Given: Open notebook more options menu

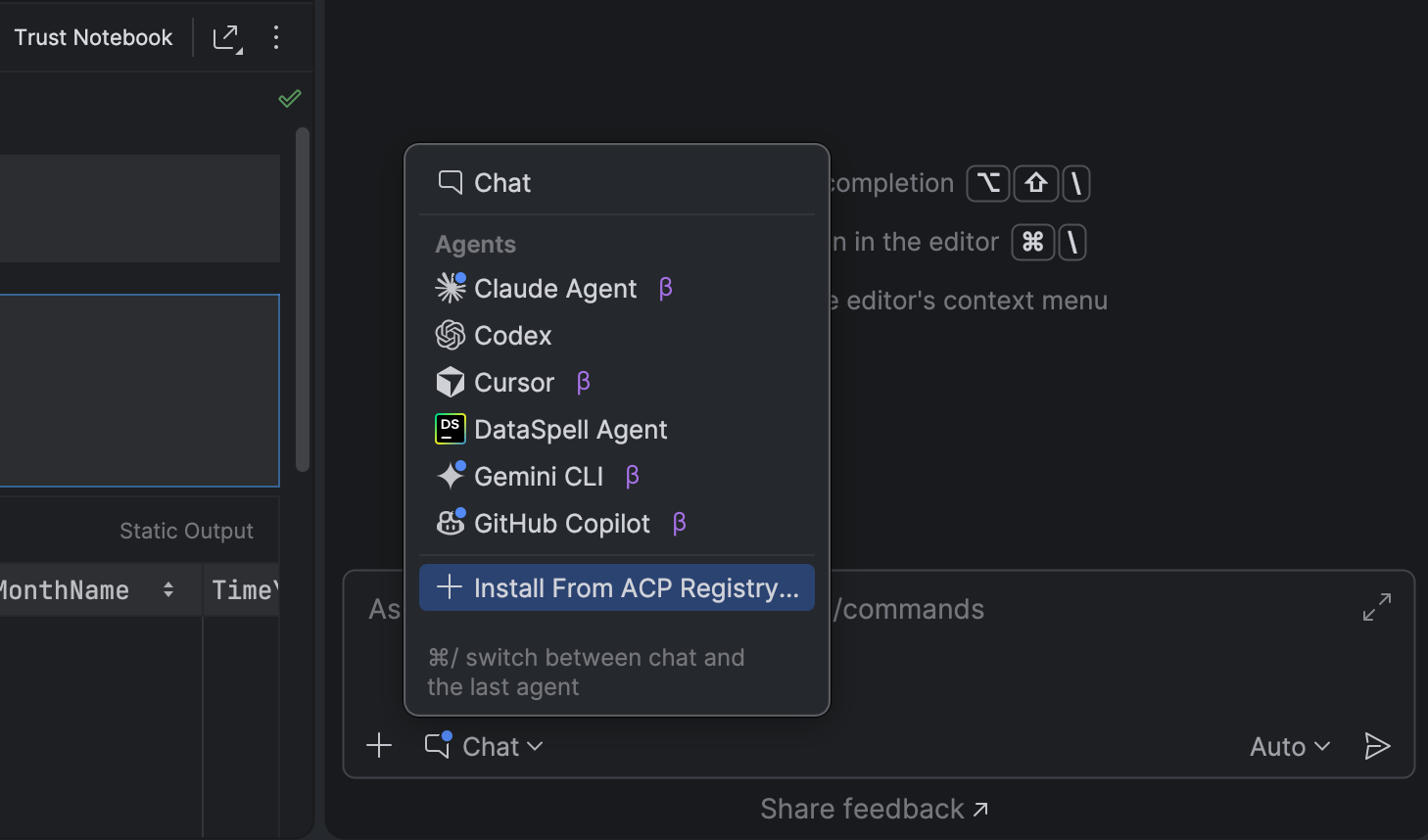Looking at the screenshot, I should point(276,38).
